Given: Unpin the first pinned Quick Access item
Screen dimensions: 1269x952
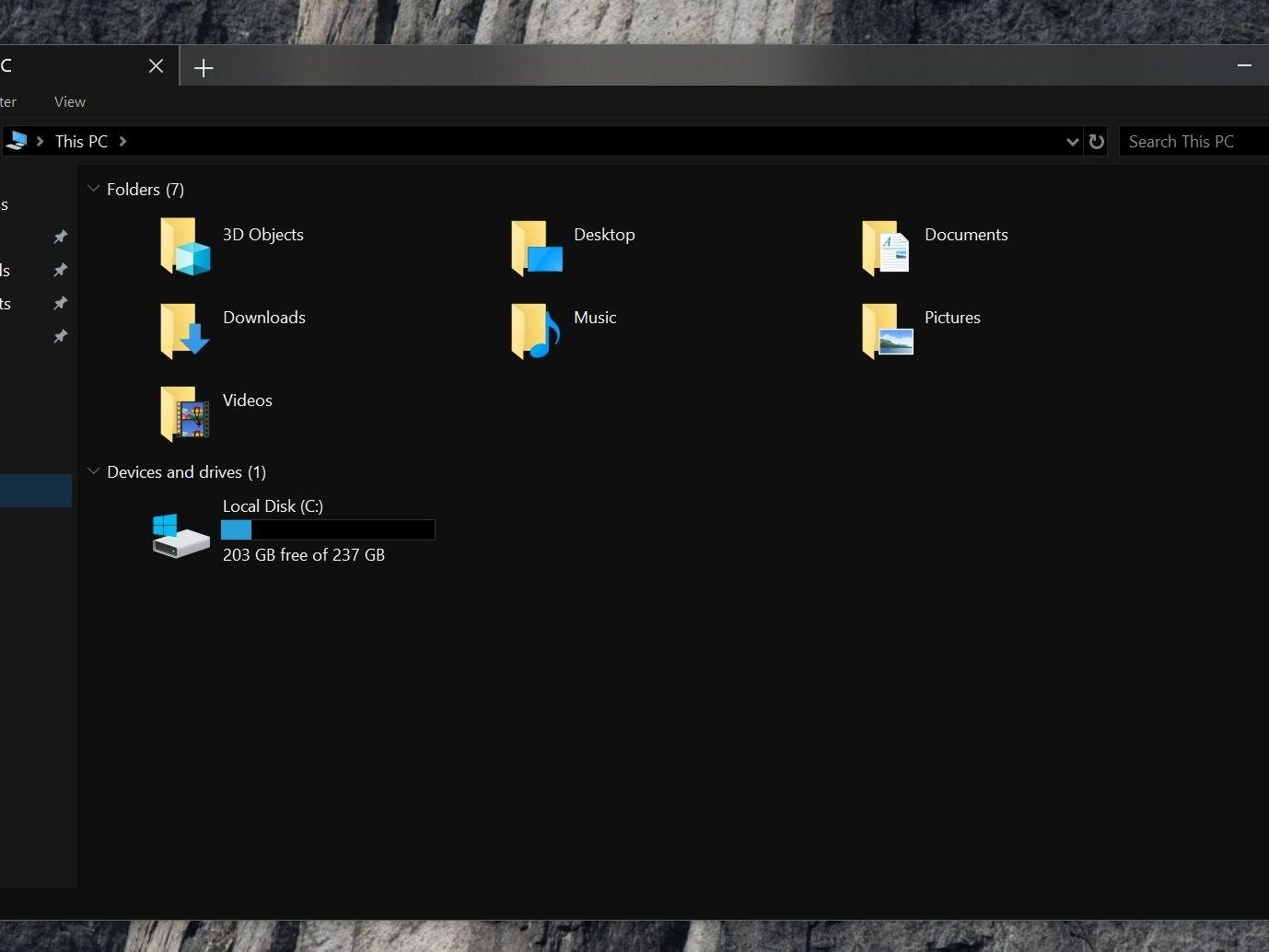Looking at the screenshot, I should pyautogui.click(x=60, y=237).
